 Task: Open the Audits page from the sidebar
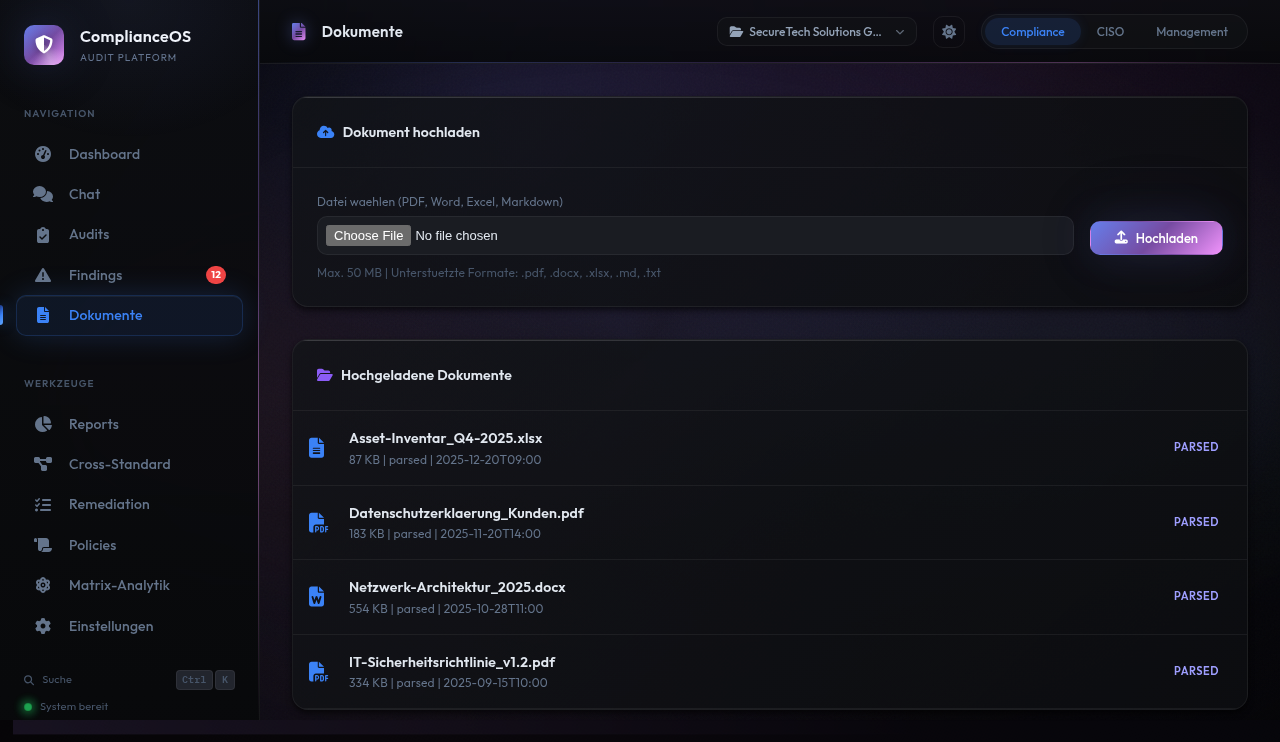[x=89, y=234]
